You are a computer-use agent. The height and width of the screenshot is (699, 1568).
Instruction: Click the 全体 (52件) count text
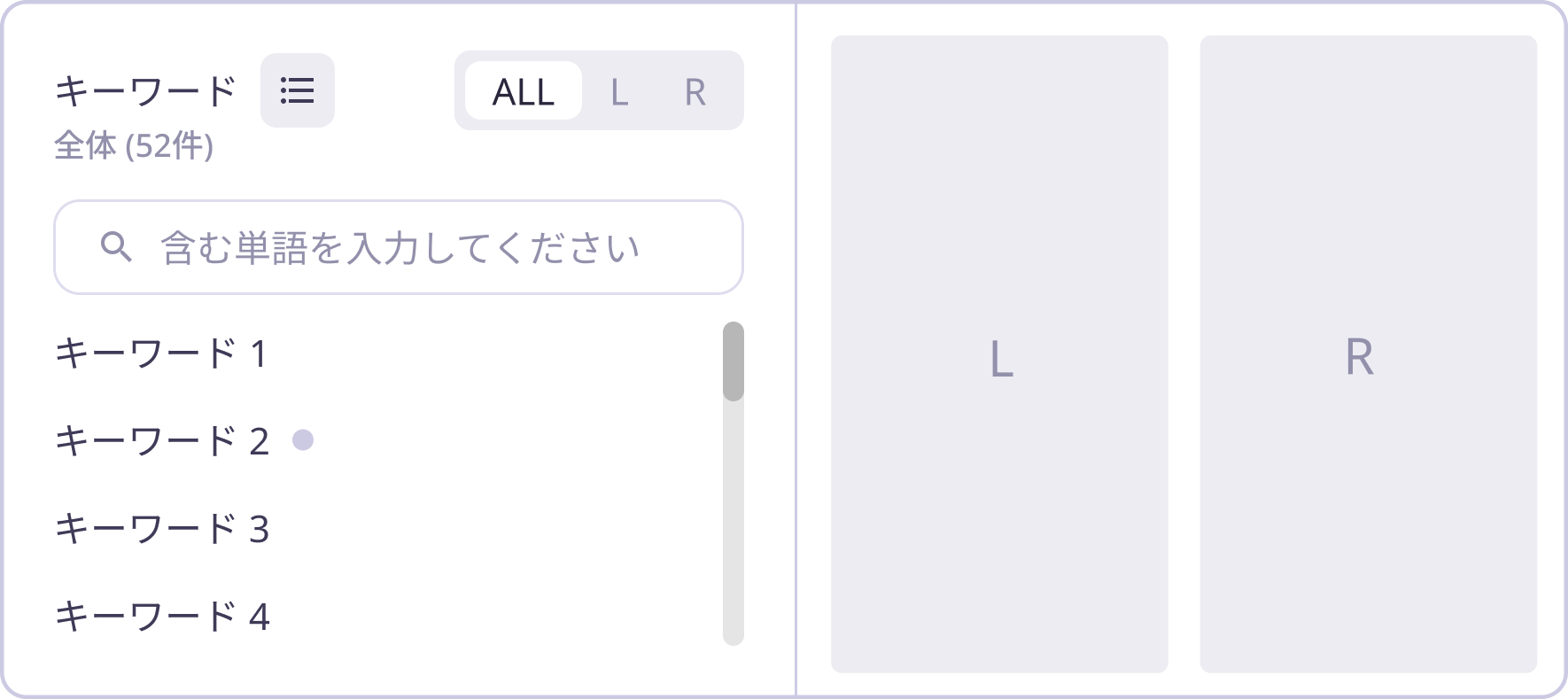tap(134, 146)
